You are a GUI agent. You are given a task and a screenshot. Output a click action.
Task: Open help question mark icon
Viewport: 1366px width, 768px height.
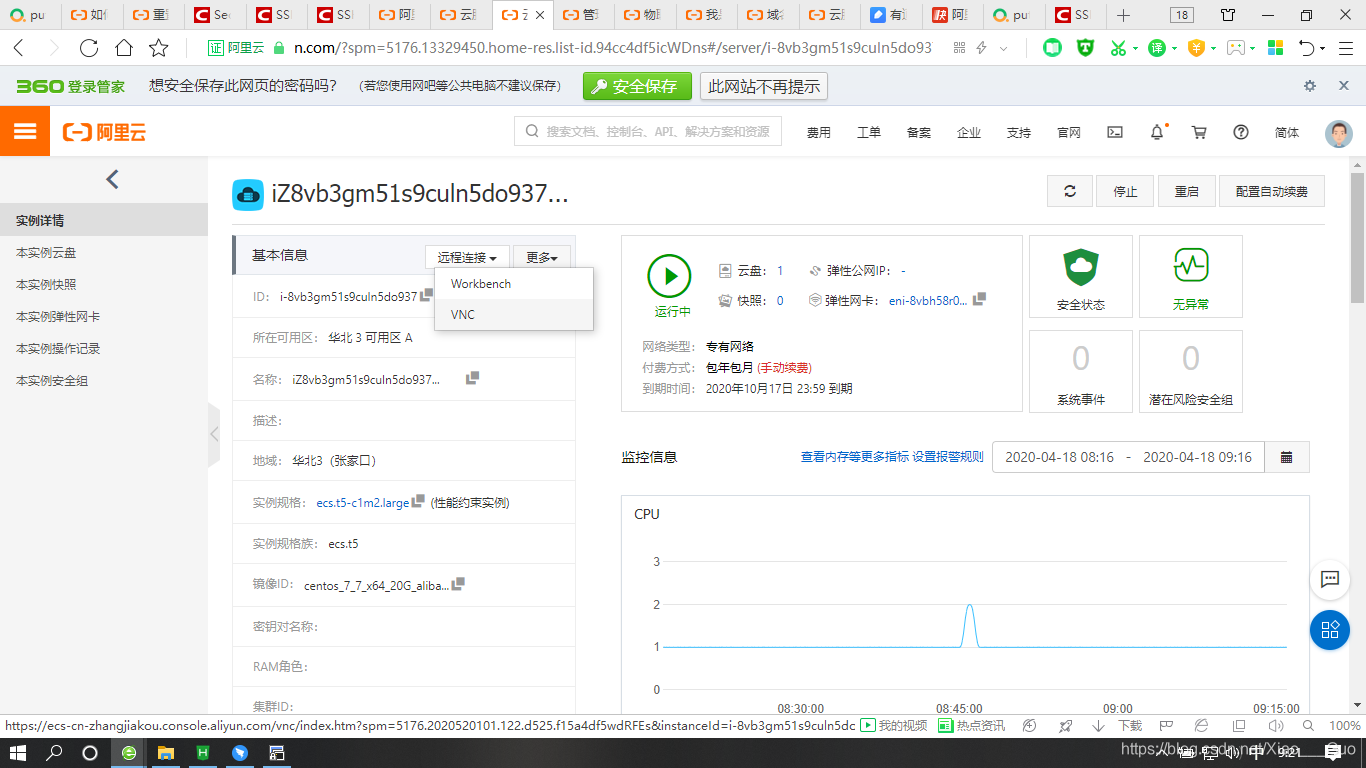1241,132
